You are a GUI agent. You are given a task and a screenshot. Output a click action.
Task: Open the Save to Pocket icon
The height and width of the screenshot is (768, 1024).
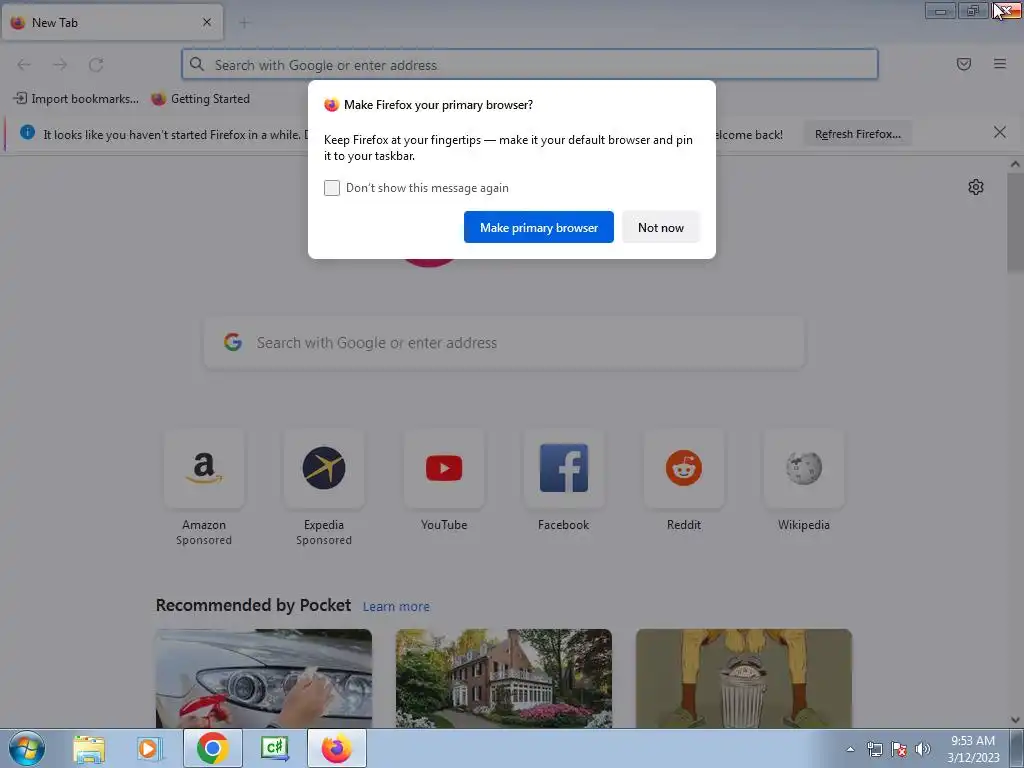point(963,64)
